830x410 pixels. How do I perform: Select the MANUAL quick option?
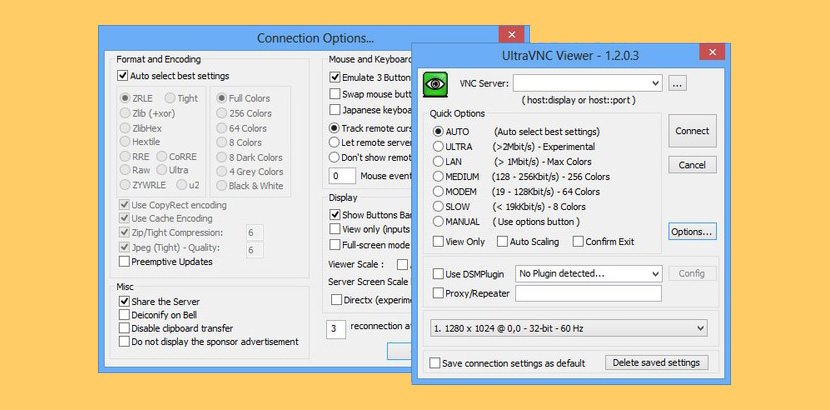[438, 222]
